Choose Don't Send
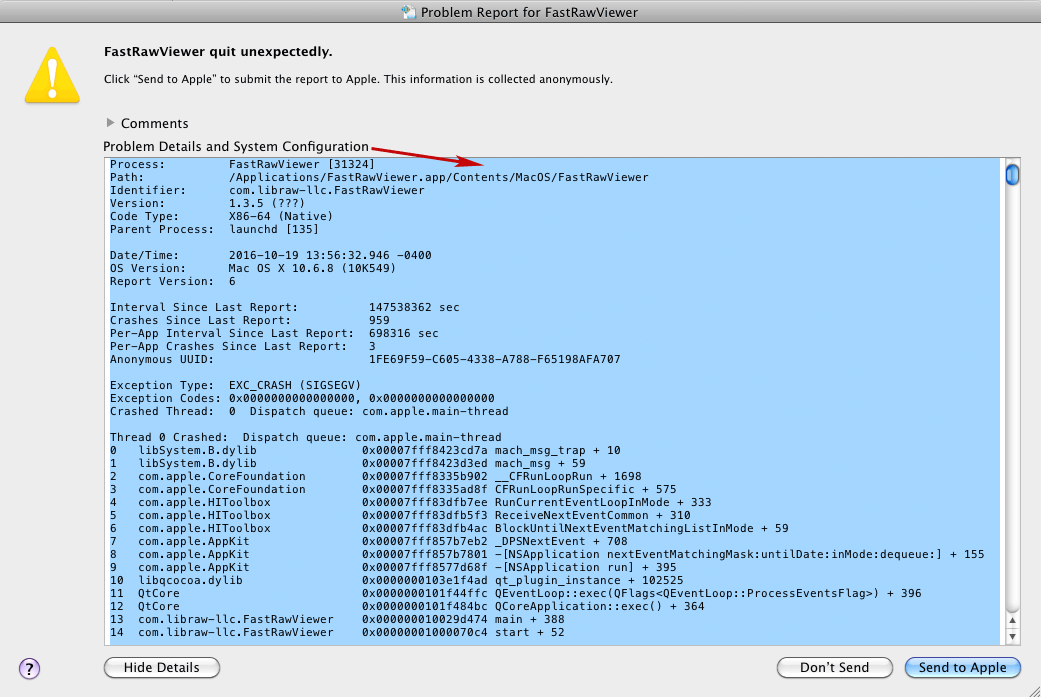Screen dimensions: 1041x697 pos(834,667)
